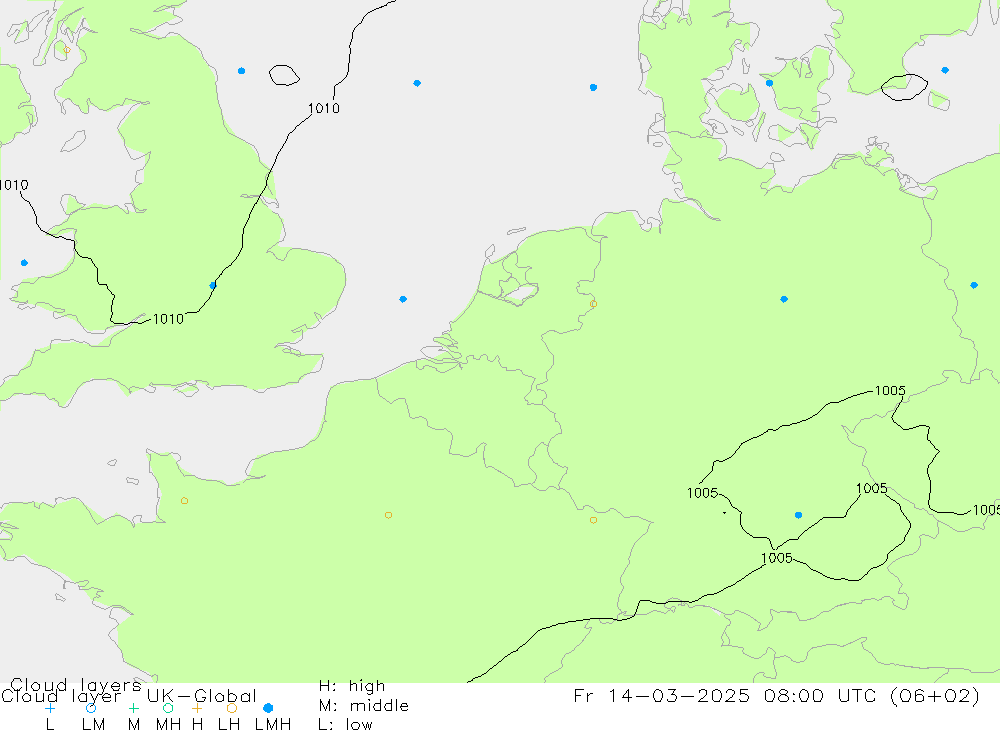
Task: Select the LMH dot over Bavaria in southern Germany
Action: pyautogui.click(x=798, y=515)
